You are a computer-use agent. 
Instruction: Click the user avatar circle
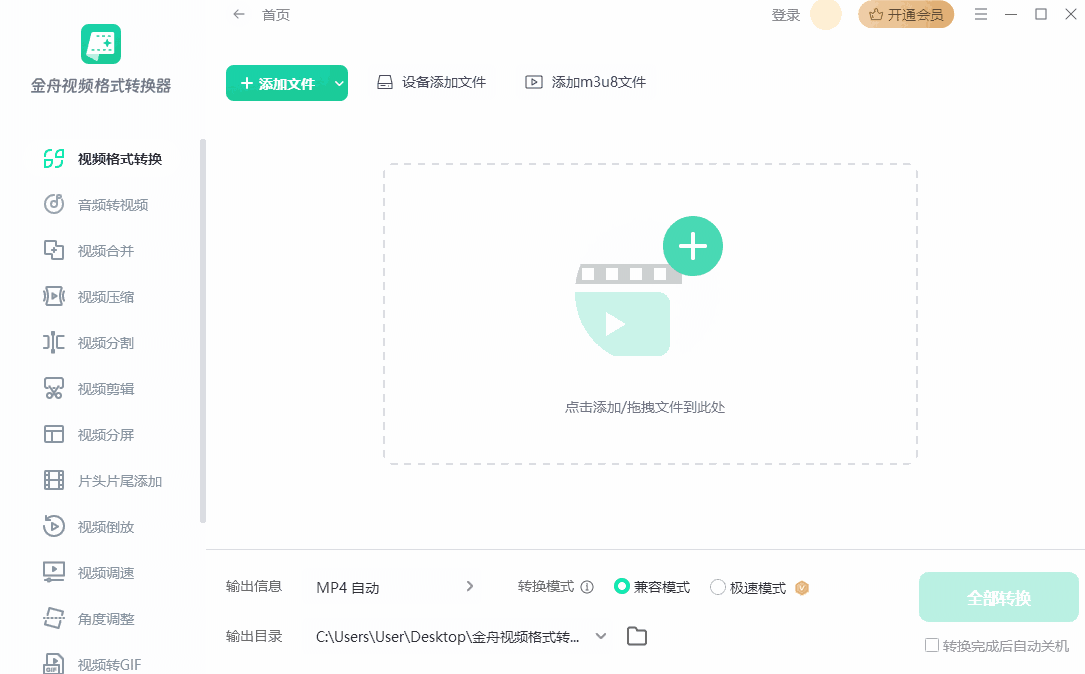[x=826, y=15]
